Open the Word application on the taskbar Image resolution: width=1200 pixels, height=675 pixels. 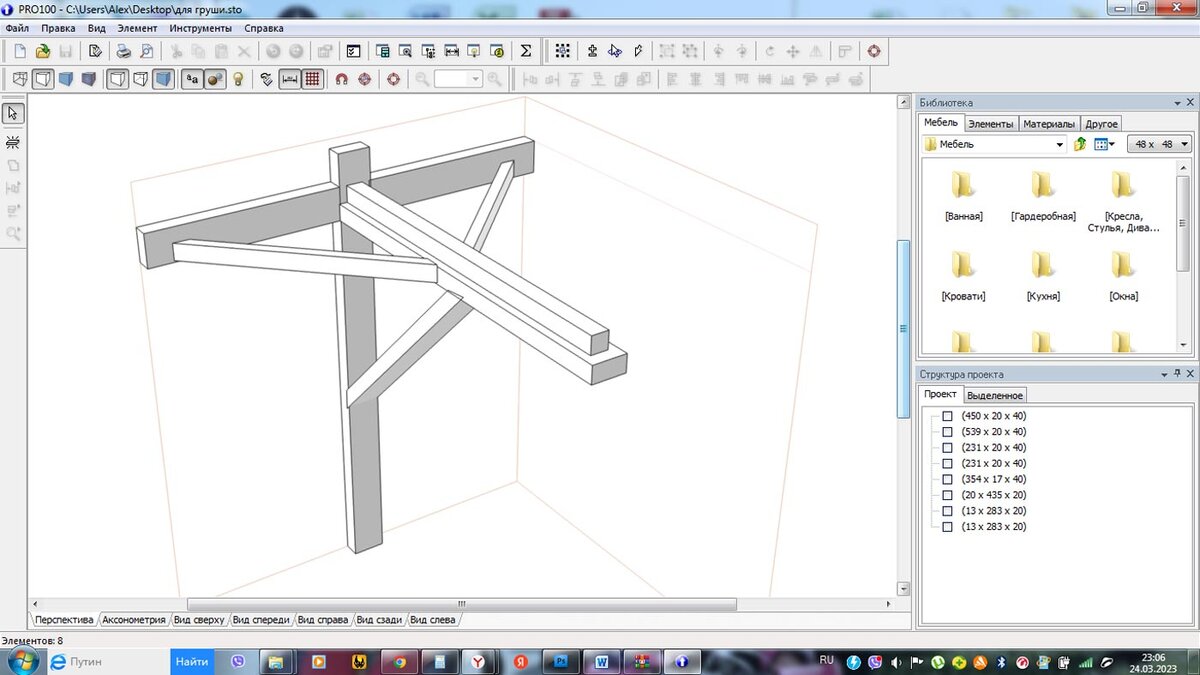point(601,661)
